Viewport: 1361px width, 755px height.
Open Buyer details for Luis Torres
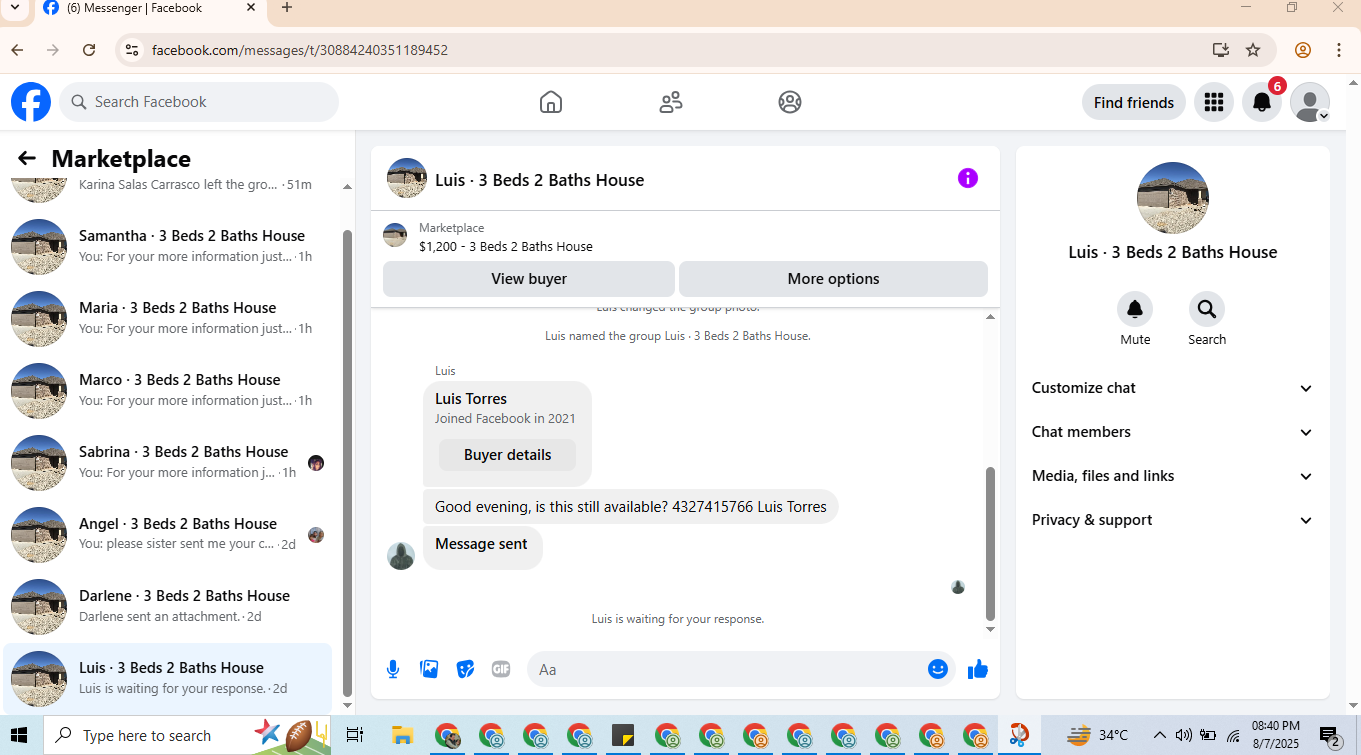tap(507, 455)
